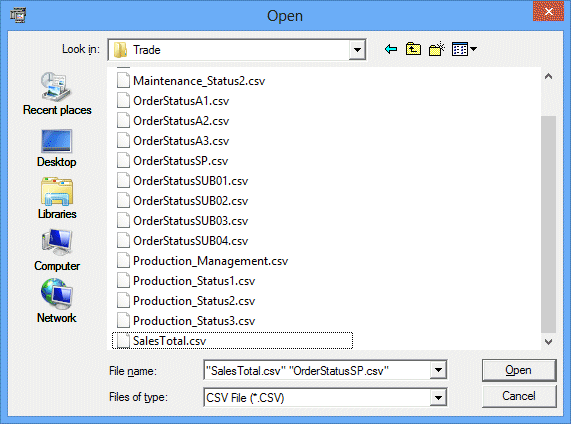Click the scroll up arrow of file list
This screenshot has width=571, height=424.
[x=548, y=76]
